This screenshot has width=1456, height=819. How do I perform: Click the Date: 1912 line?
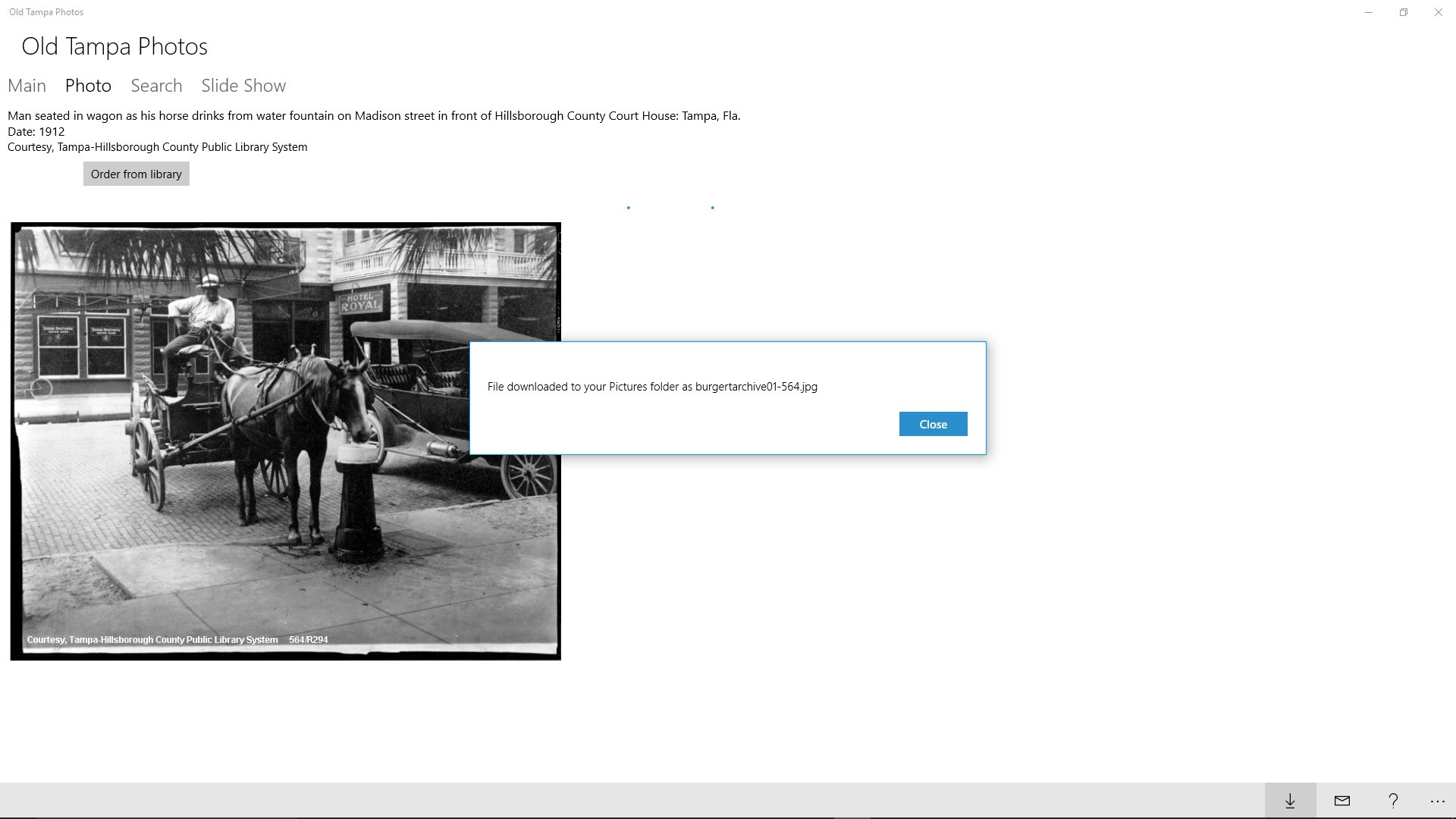tap(36, 132)
